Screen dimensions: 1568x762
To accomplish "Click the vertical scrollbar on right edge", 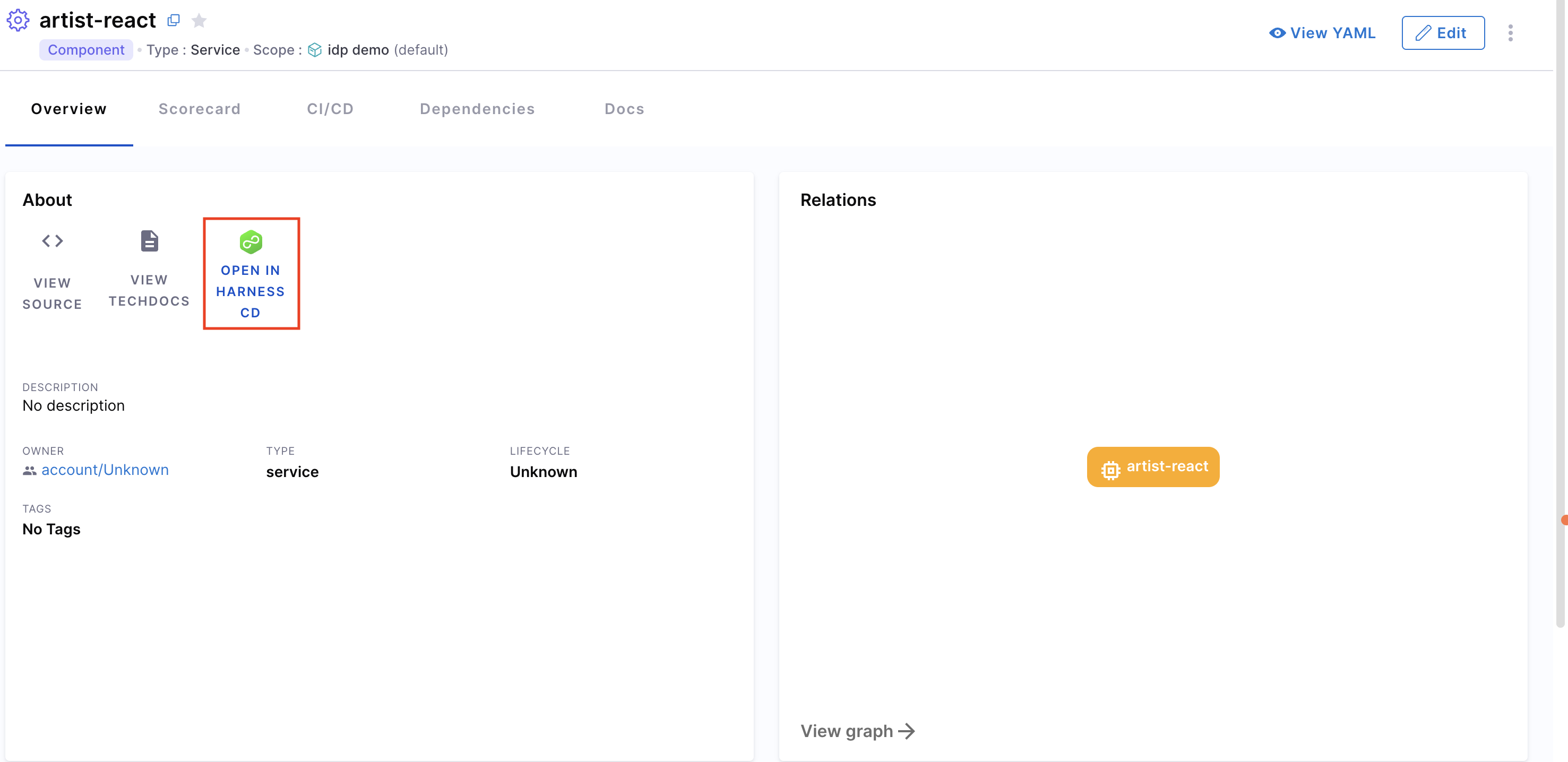I will [1560, 304].
